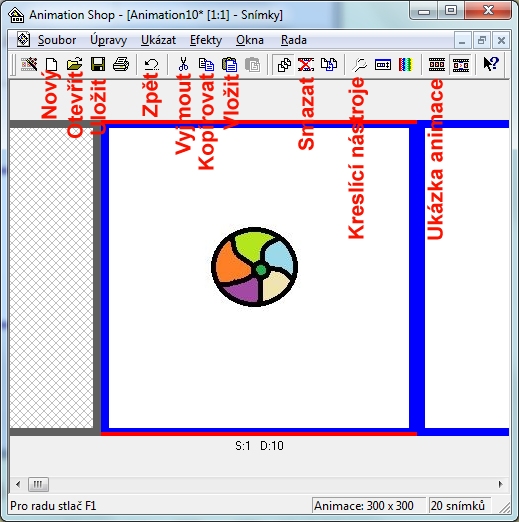Cut selected frame with scissors icon
This screenshot has height=522, width=519.
(x=183, y=64)
